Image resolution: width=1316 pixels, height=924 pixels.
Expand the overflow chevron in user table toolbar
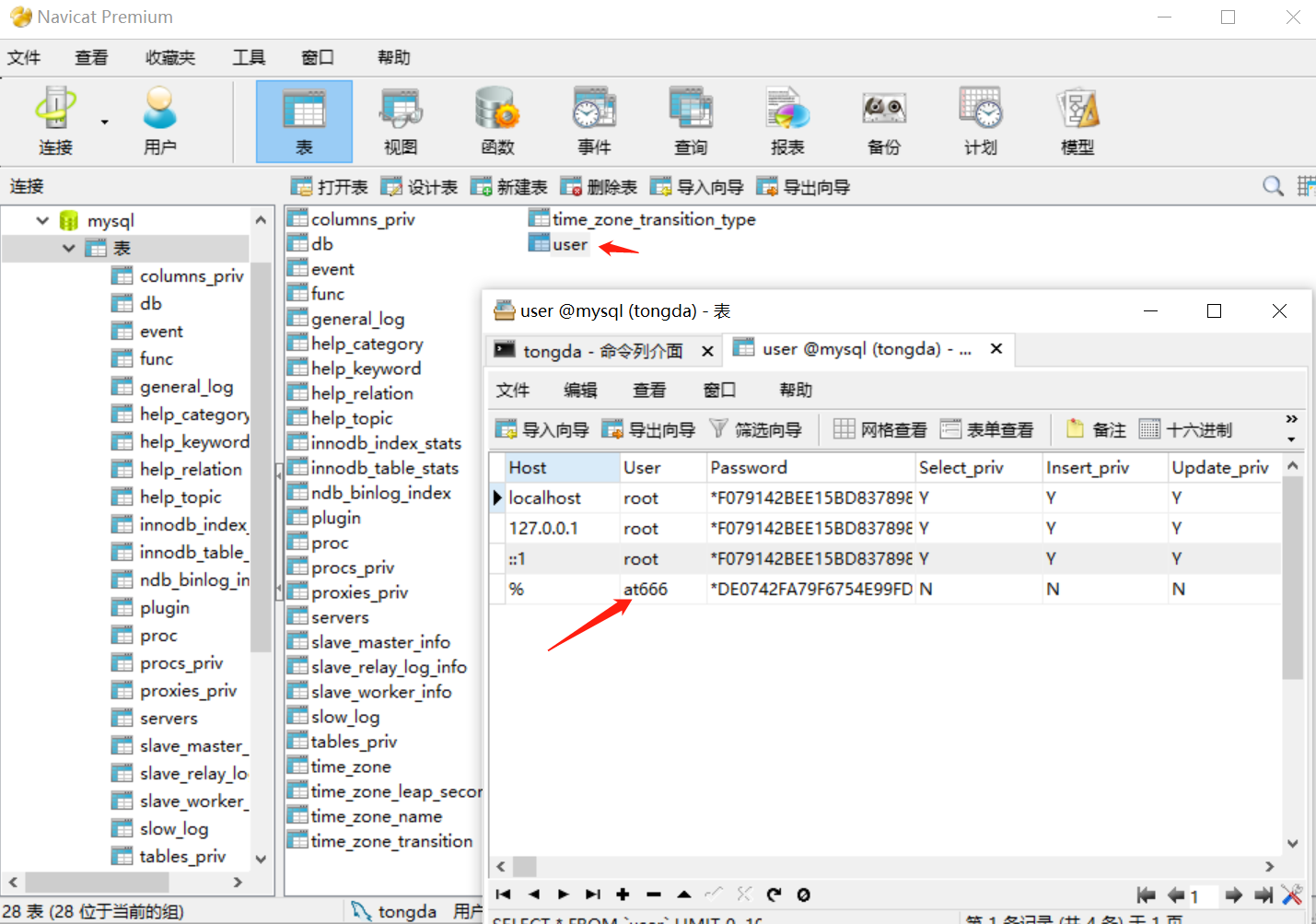pyautogui.click(x=1291, y=419)
